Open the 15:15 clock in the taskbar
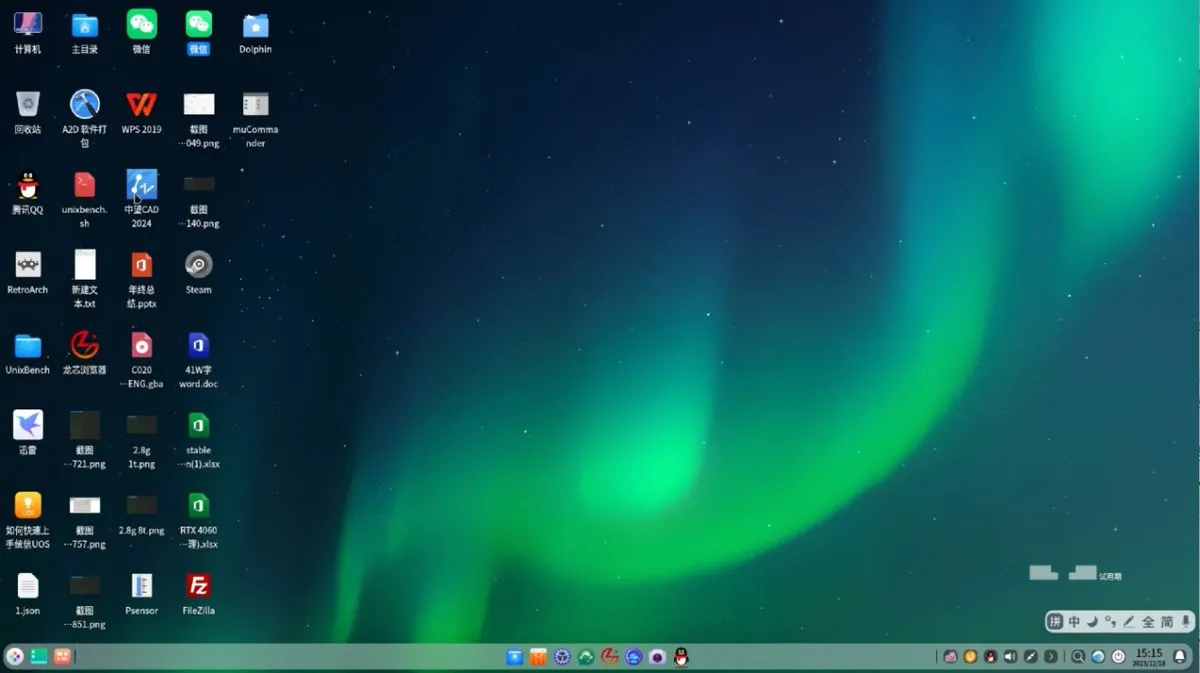 1148,657
